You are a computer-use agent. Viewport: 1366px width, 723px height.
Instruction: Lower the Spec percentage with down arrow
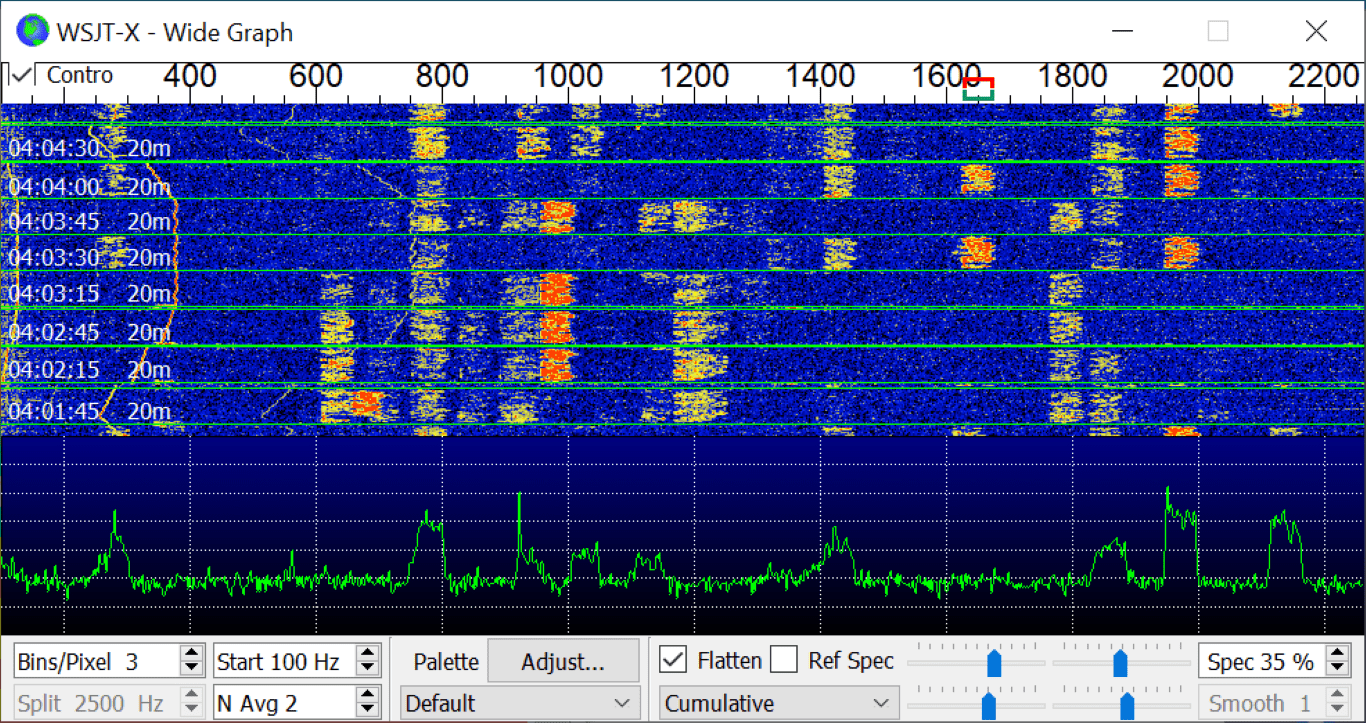click(1336, 668)
